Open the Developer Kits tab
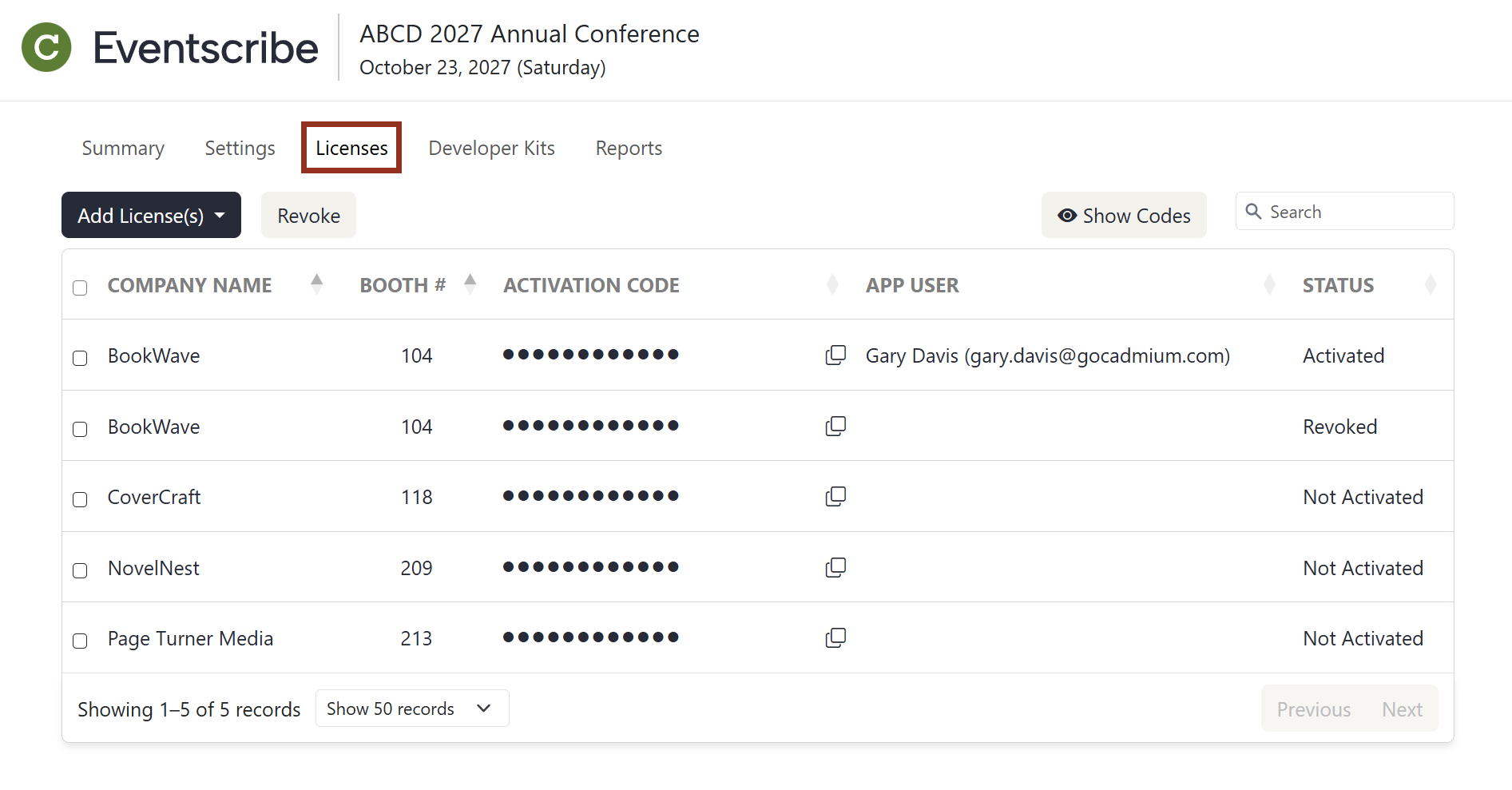The width and height of the screenshot is (1512, 790). coord(491,148)
